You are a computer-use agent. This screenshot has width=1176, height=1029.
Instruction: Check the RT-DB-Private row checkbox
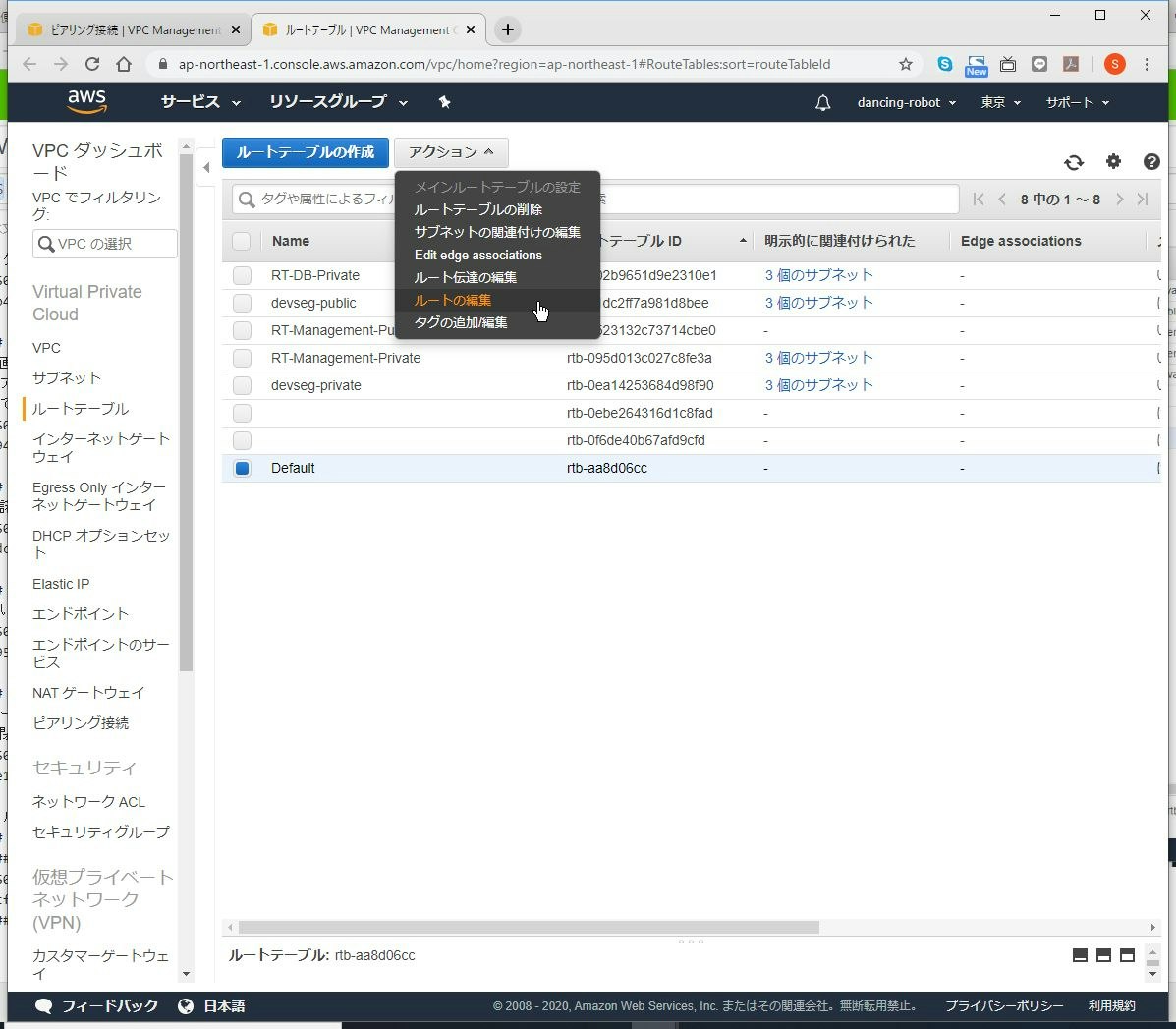242,275
